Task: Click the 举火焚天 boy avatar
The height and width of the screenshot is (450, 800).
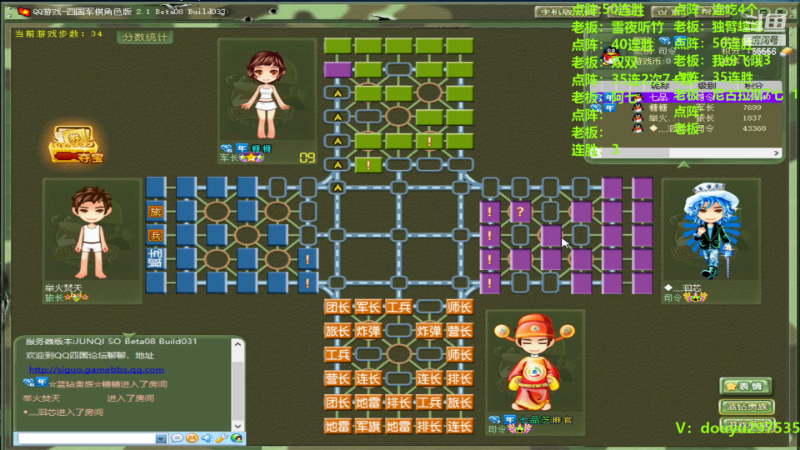Action: pyautogui.click(x=91, y=232)
